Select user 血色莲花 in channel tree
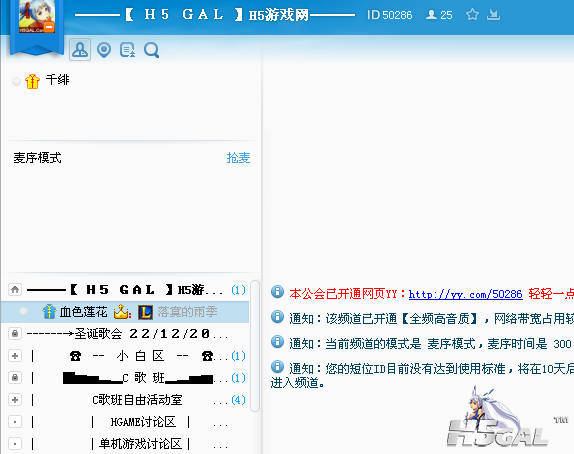 (83, 312)
